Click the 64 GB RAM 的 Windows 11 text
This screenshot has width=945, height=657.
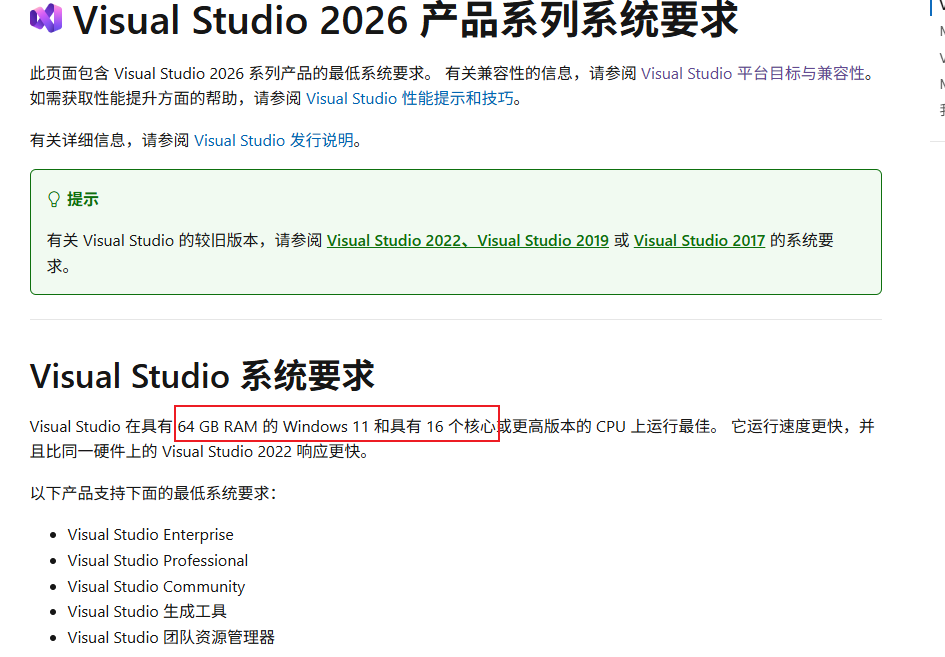273,427
